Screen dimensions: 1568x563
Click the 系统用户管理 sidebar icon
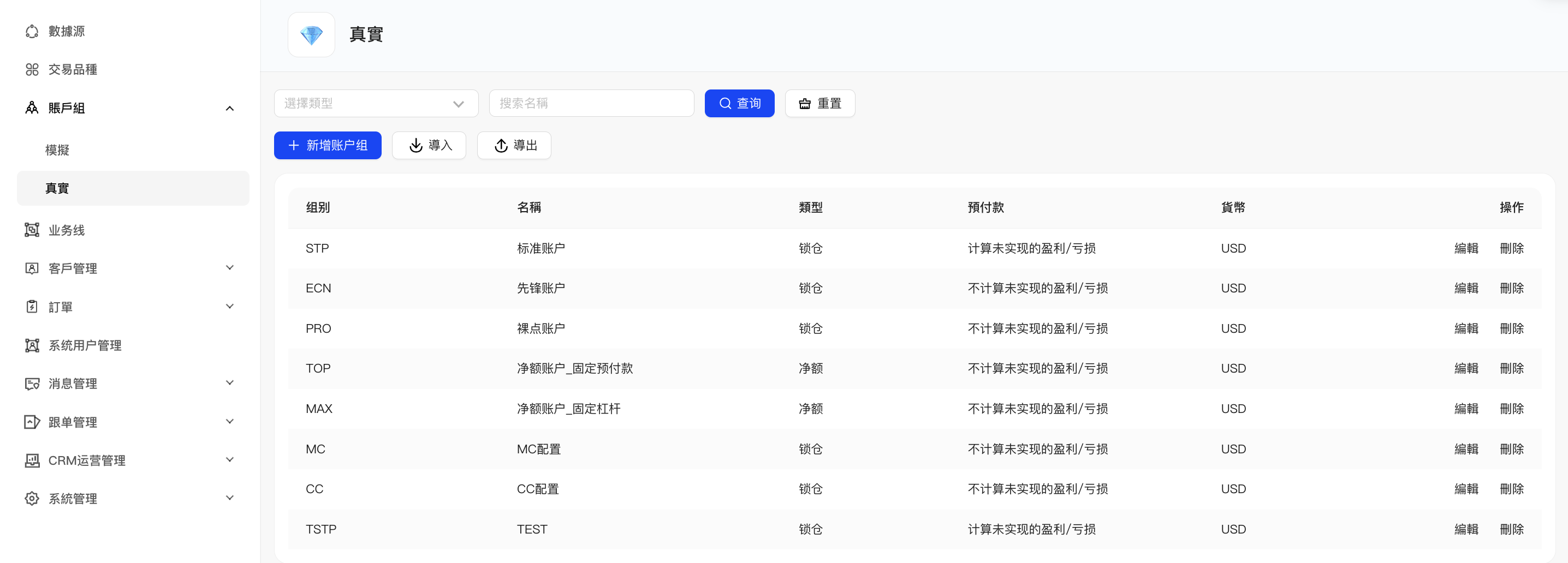tap(32, 345)
